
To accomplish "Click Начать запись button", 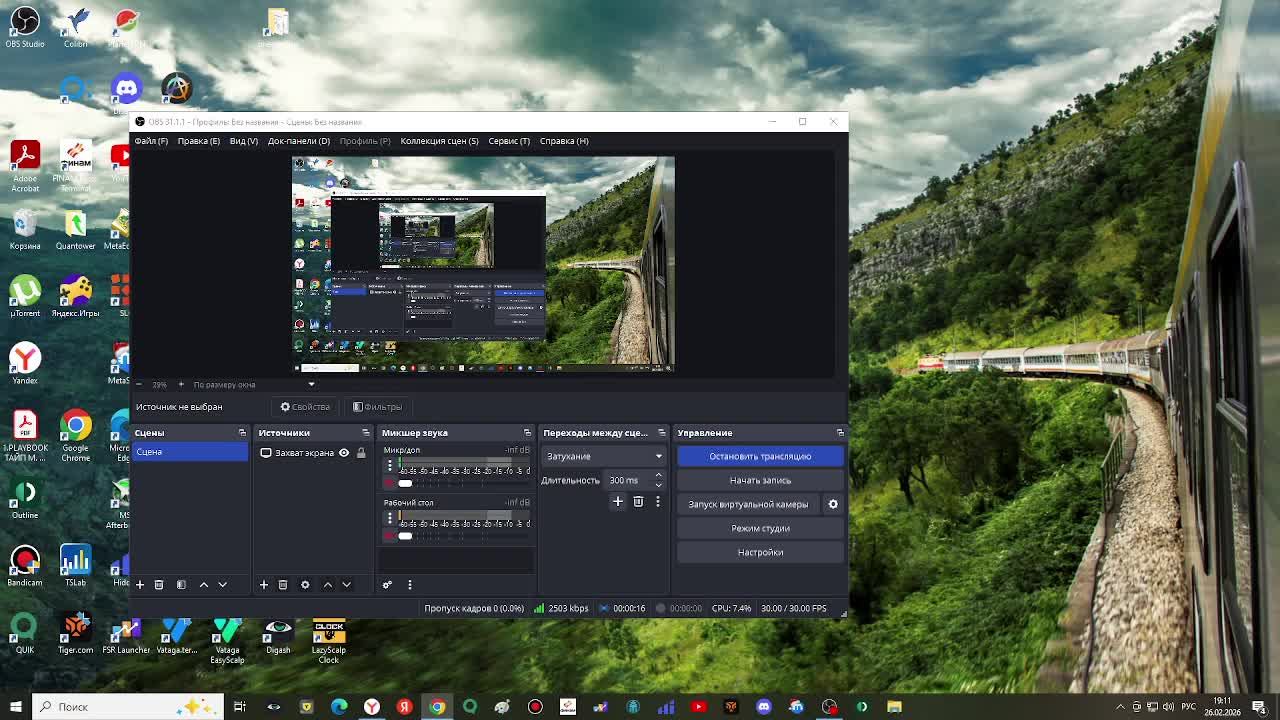I will pos(760,480).
